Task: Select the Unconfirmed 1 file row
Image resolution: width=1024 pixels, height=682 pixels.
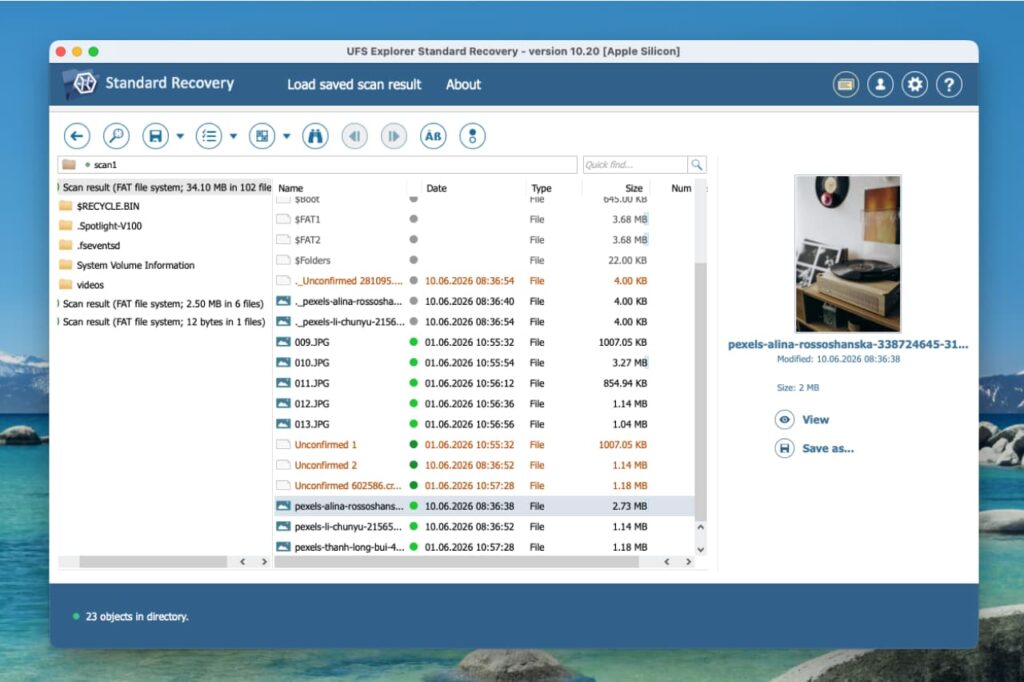Action: [484, 445]
